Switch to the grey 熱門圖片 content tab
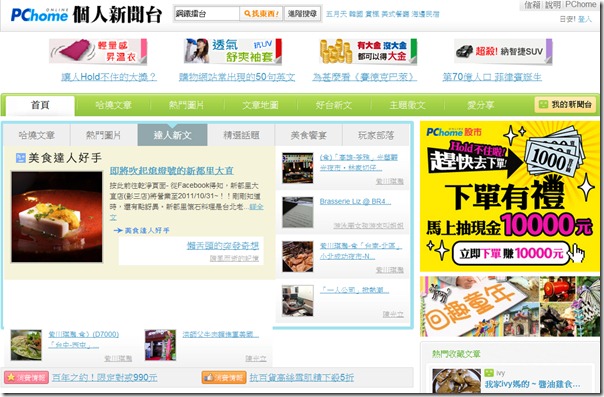Image resolution: width=604 pixels, height=397 pixels. point(103,135)
